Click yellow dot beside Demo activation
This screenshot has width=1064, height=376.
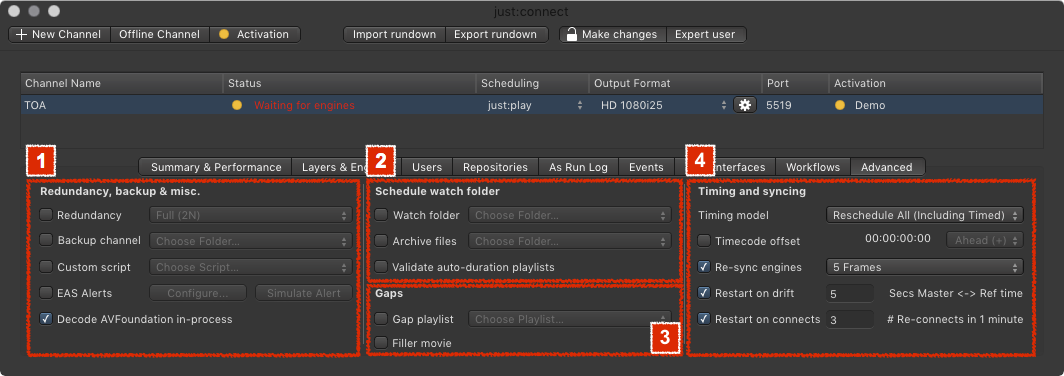point(840,105)
